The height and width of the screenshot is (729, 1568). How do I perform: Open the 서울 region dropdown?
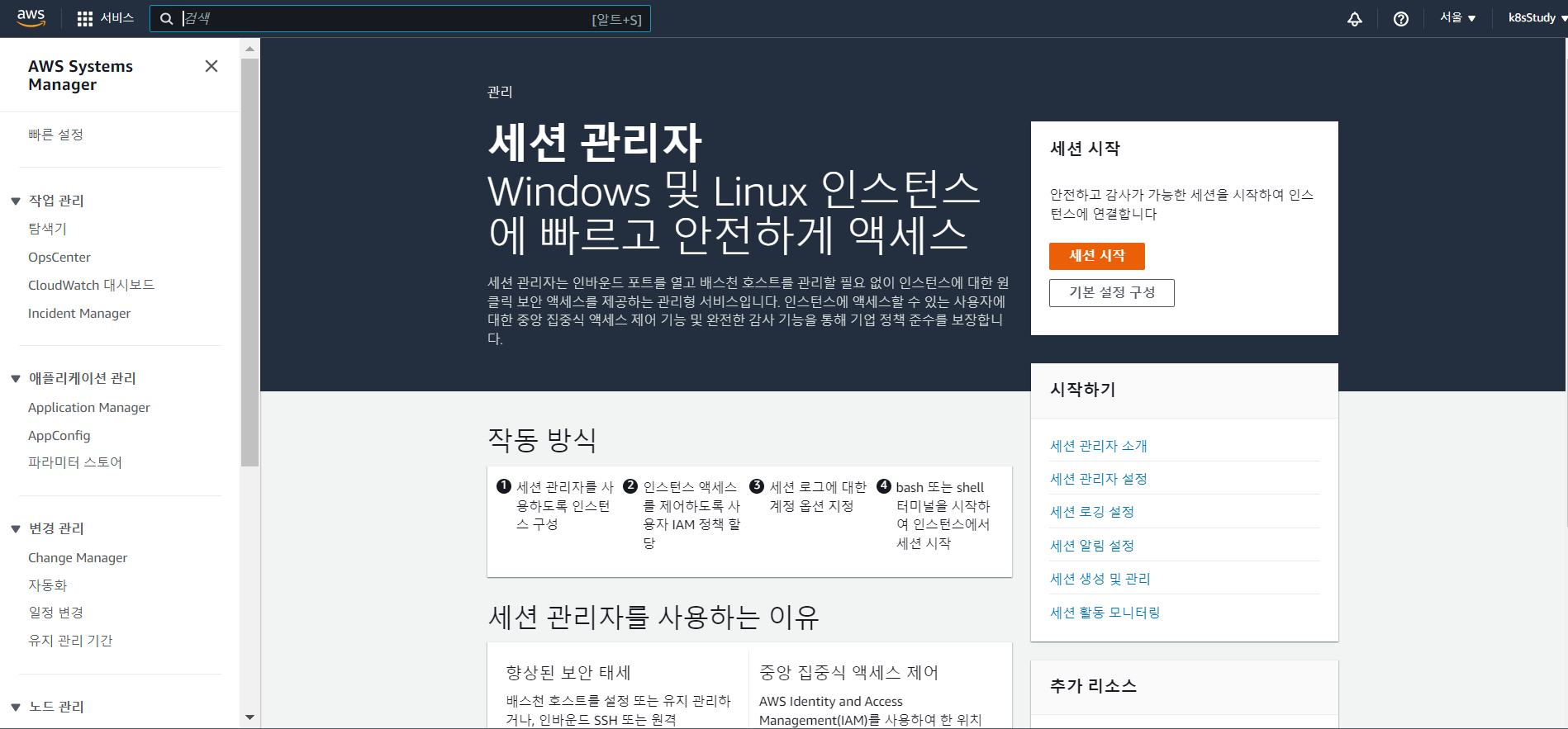[x=1457, y=17]
